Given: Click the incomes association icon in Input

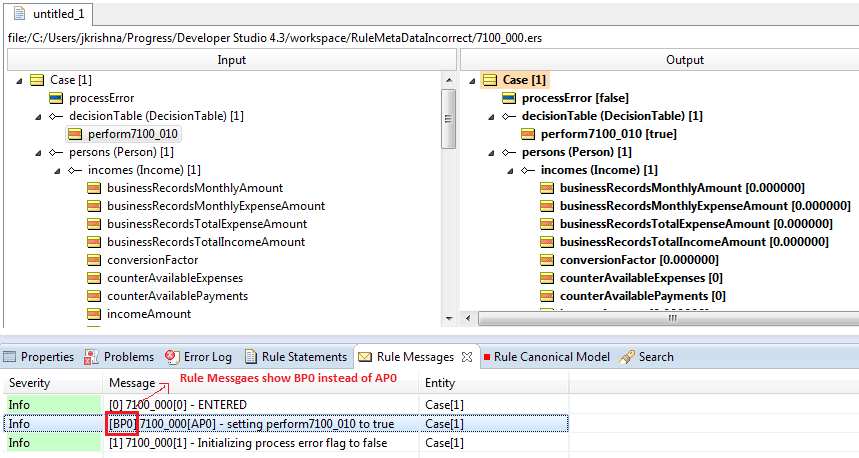Looking at the screenshot, I should (x=75, y=170).
